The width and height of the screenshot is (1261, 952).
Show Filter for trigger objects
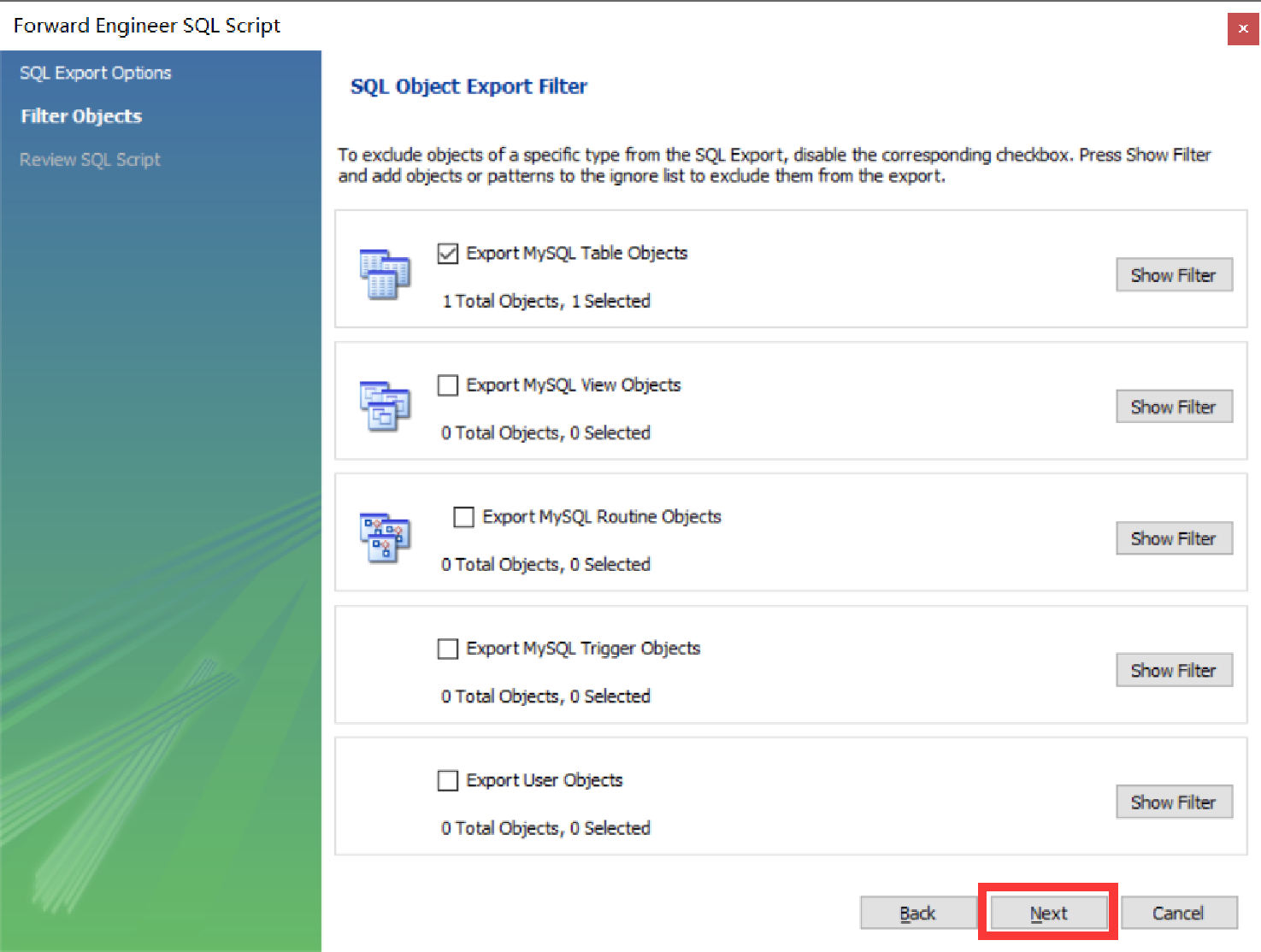point(1174,670)
